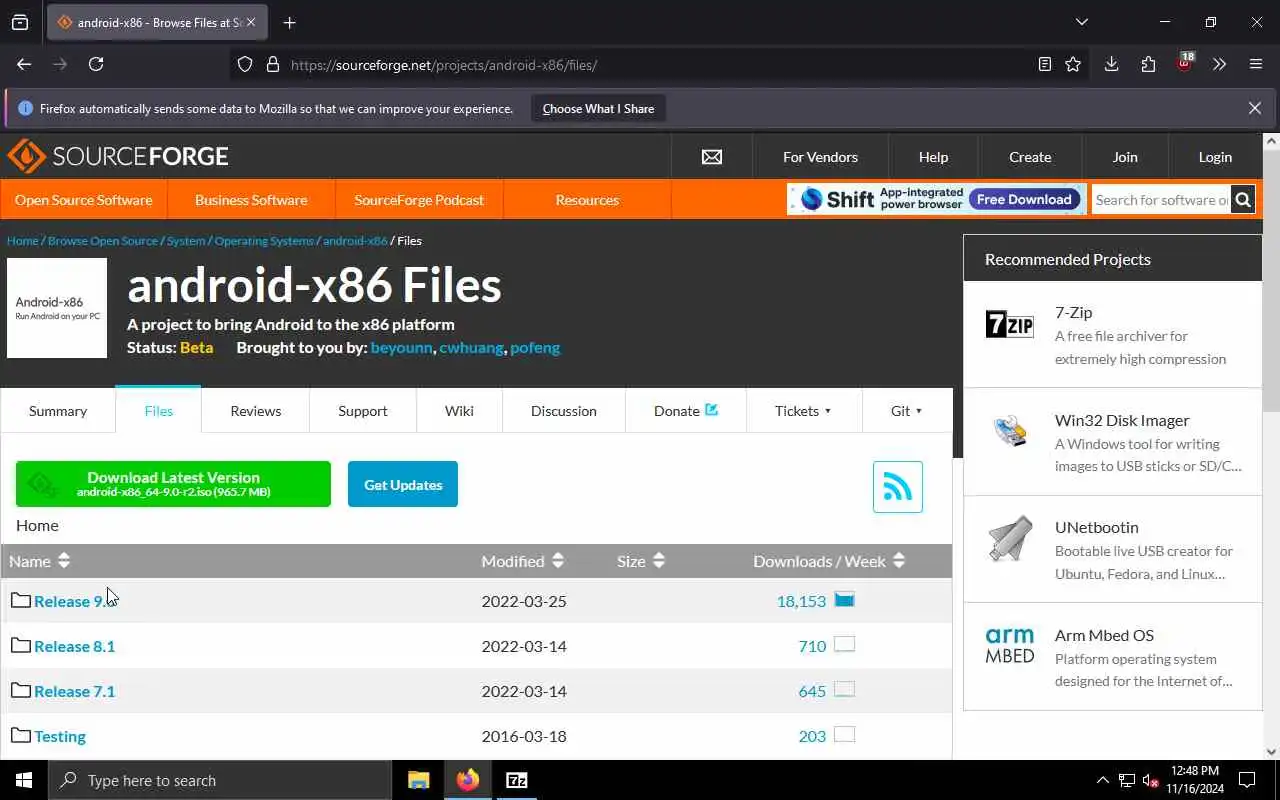The width and height of the screenshot is (1280, 800).
Task: Click the Login link
Action: [x=1215, y=157]
